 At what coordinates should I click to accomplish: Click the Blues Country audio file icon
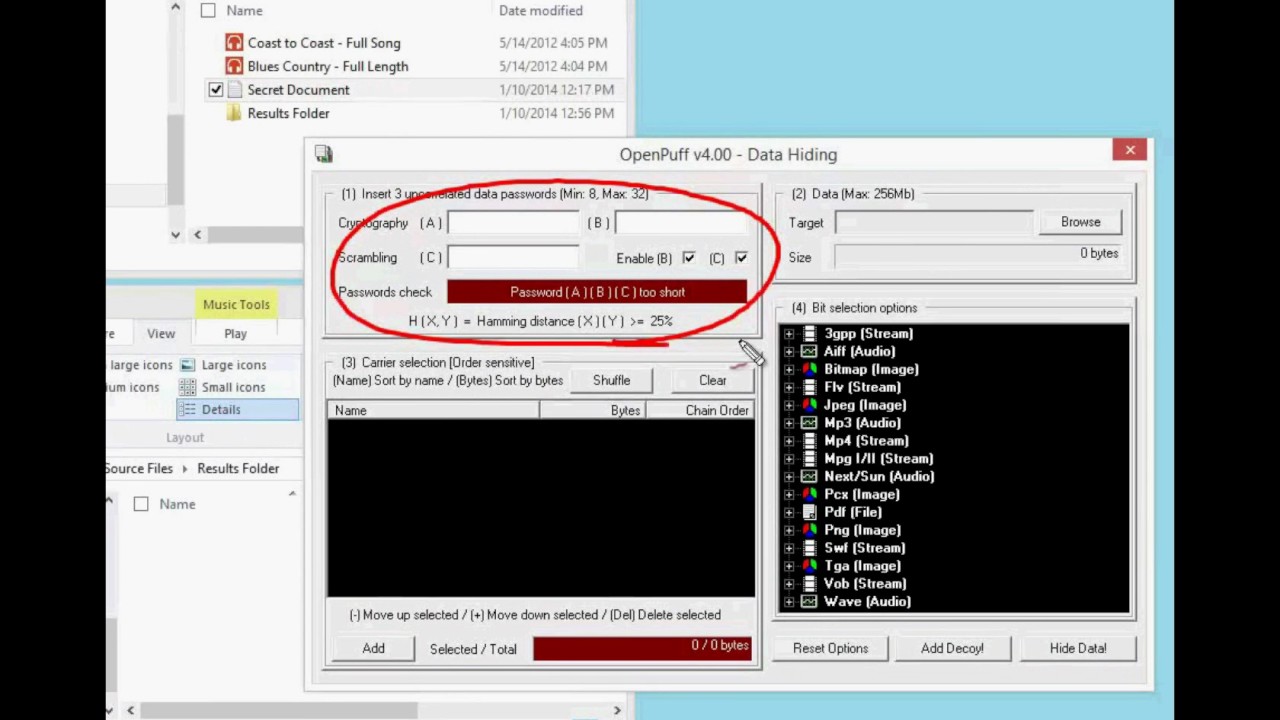[234, 66]
